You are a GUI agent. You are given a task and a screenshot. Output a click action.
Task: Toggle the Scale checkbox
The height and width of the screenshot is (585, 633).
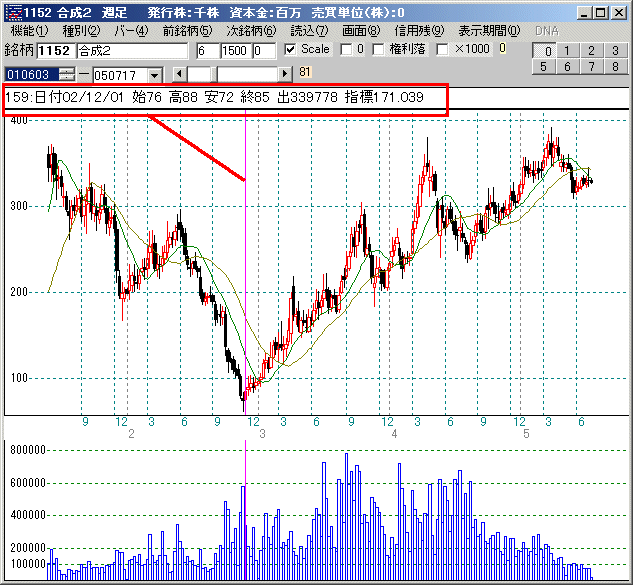click(291, 50)
